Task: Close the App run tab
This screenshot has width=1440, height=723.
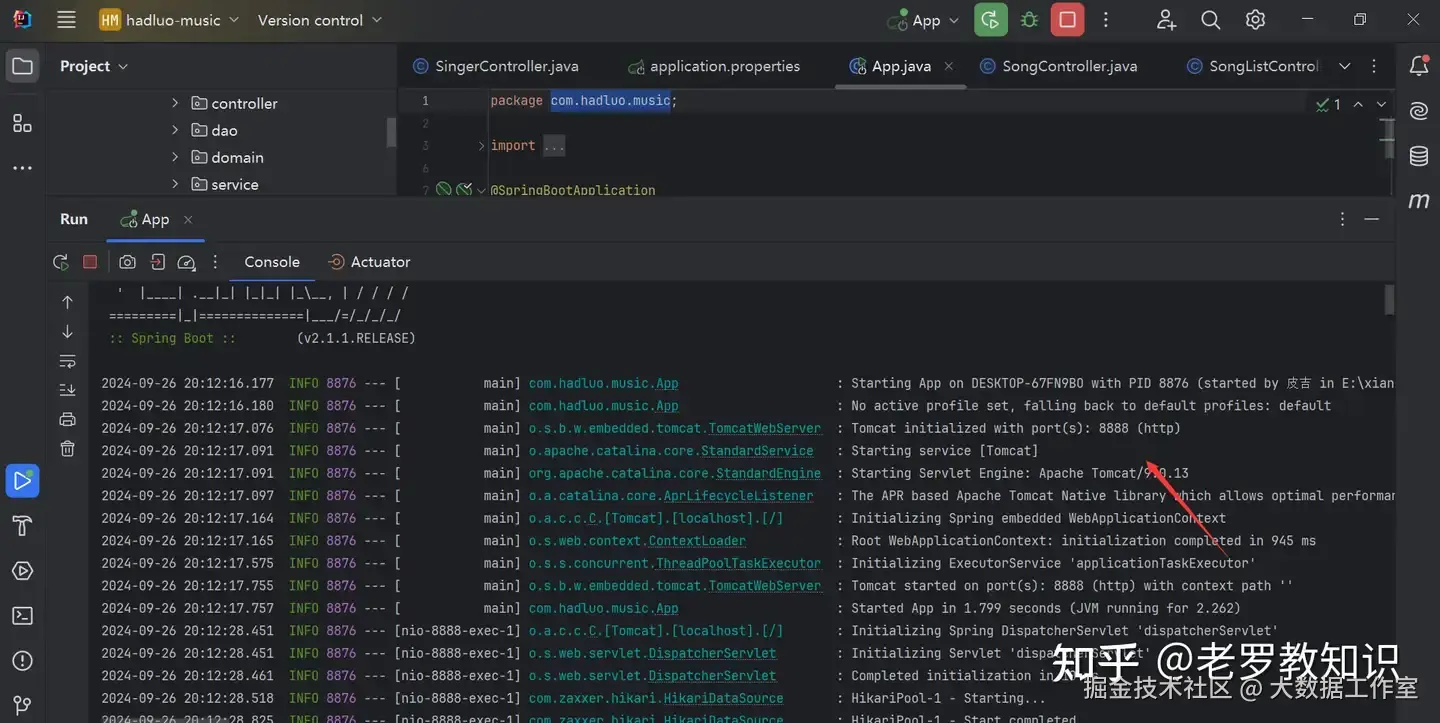Action: pyautogui.click(x=188, y=219)
